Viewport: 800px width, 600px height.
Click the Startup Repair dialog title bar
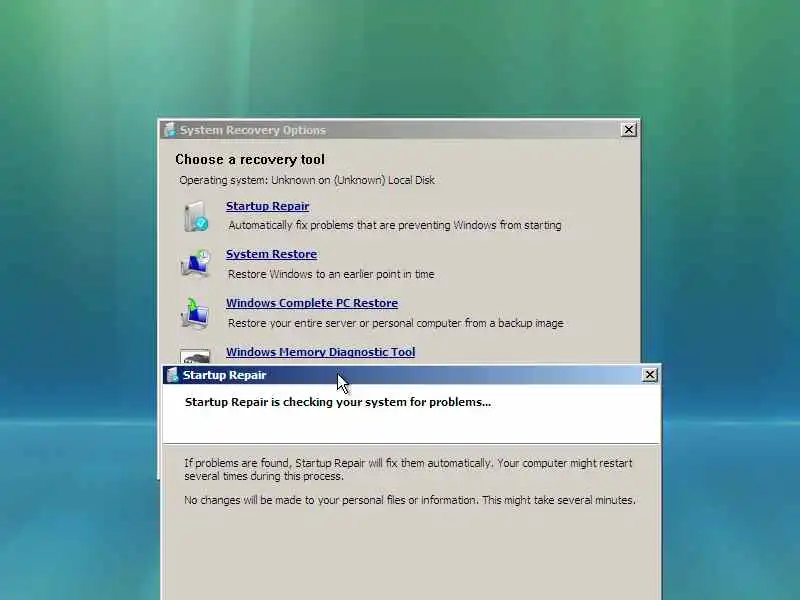click(411, 375)
